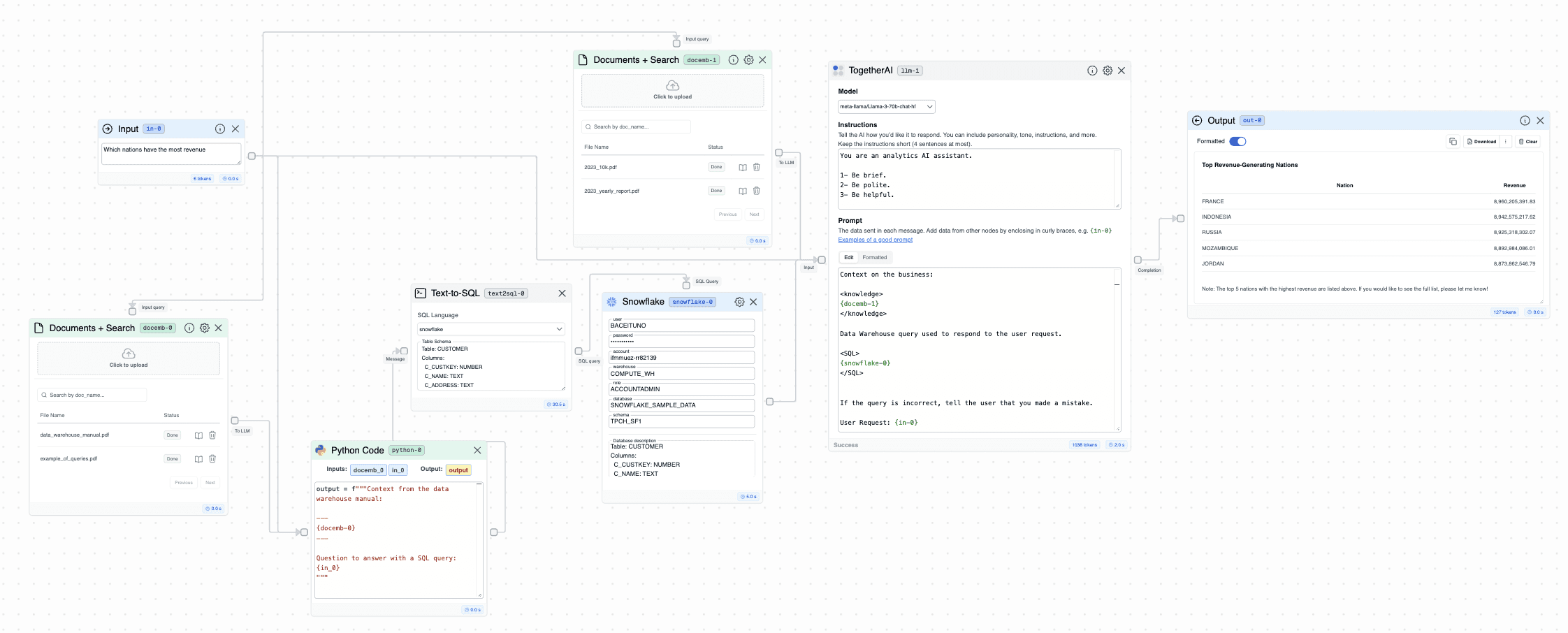Click into the Prompt editor text area
This screenshot has height=633, width=1568.
pos(979,349)
